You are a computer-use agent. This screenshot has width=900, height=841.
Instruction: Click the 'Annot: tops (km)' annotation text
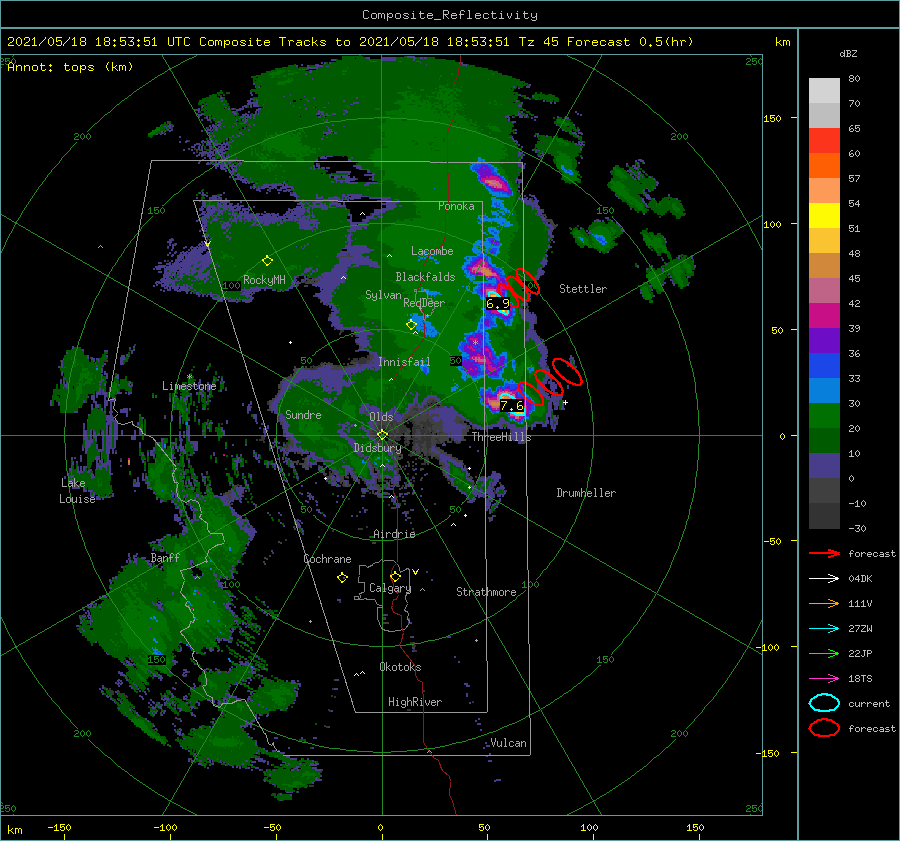[x=70, y=67]
